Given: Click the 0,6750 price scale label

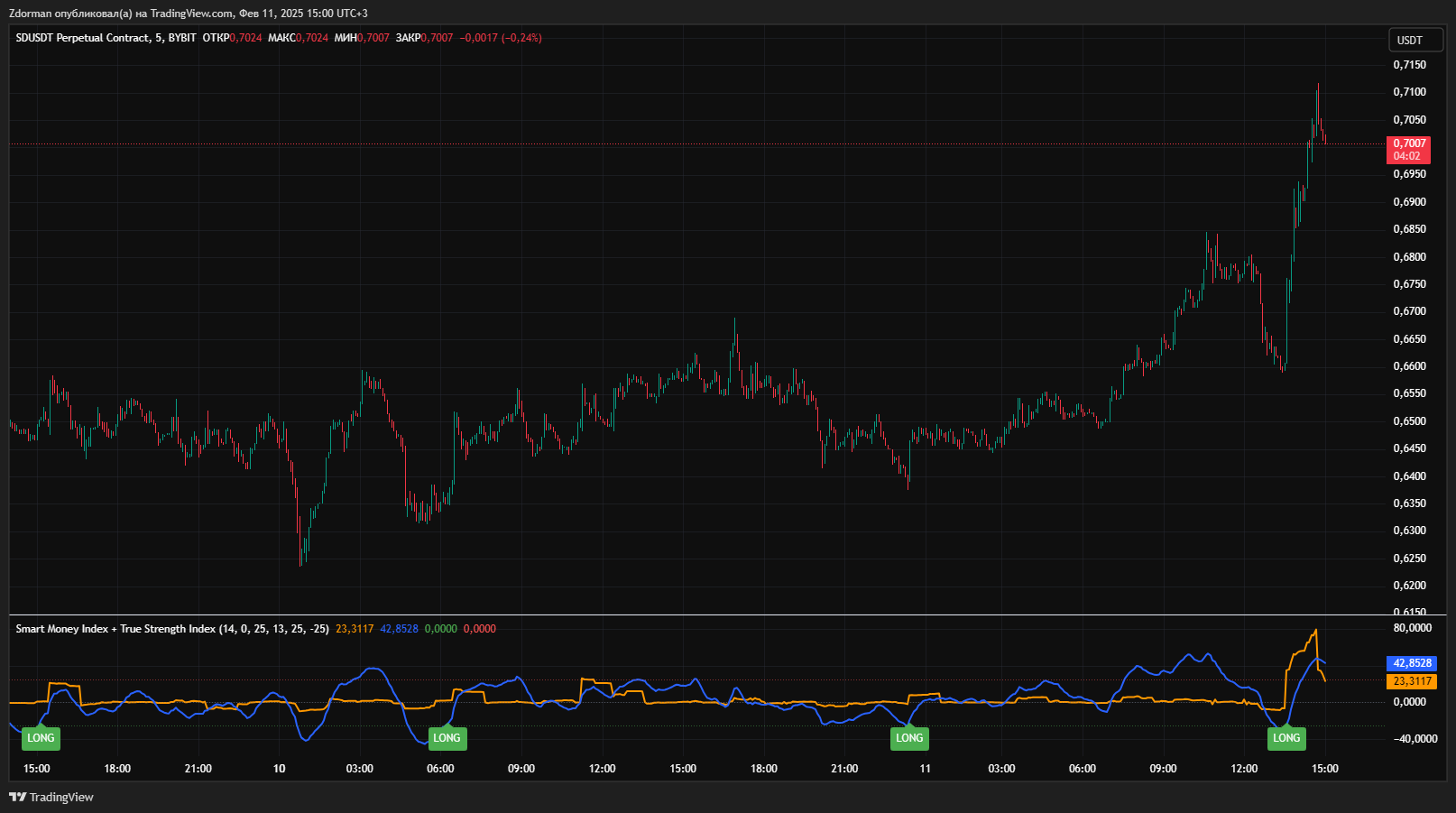Looking at the screenshot, I should pyautogui.click(x=1410, y=284).
